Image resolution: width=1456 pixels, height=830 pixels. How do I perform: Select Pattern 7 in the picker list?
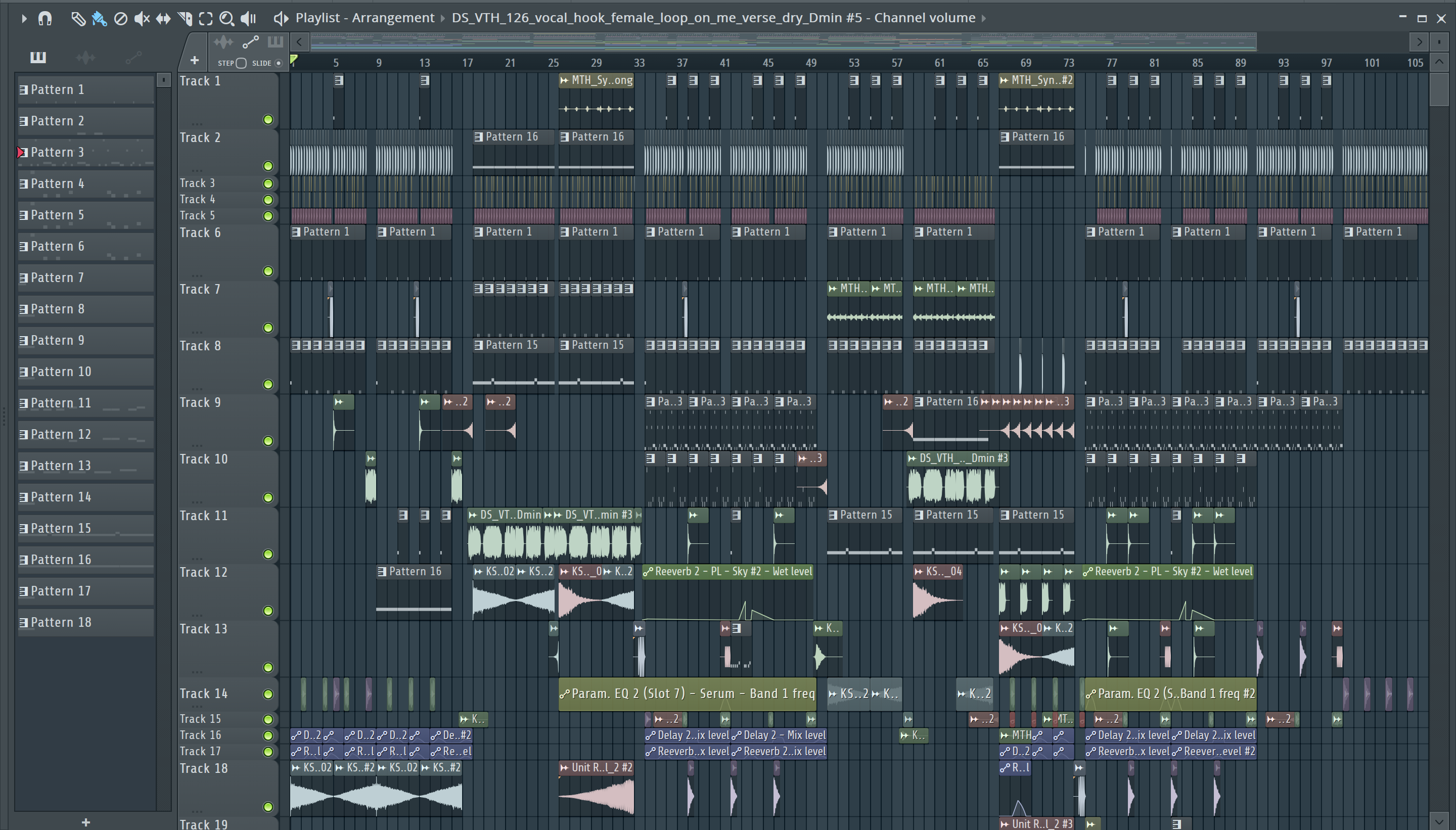tap(85, 278)
